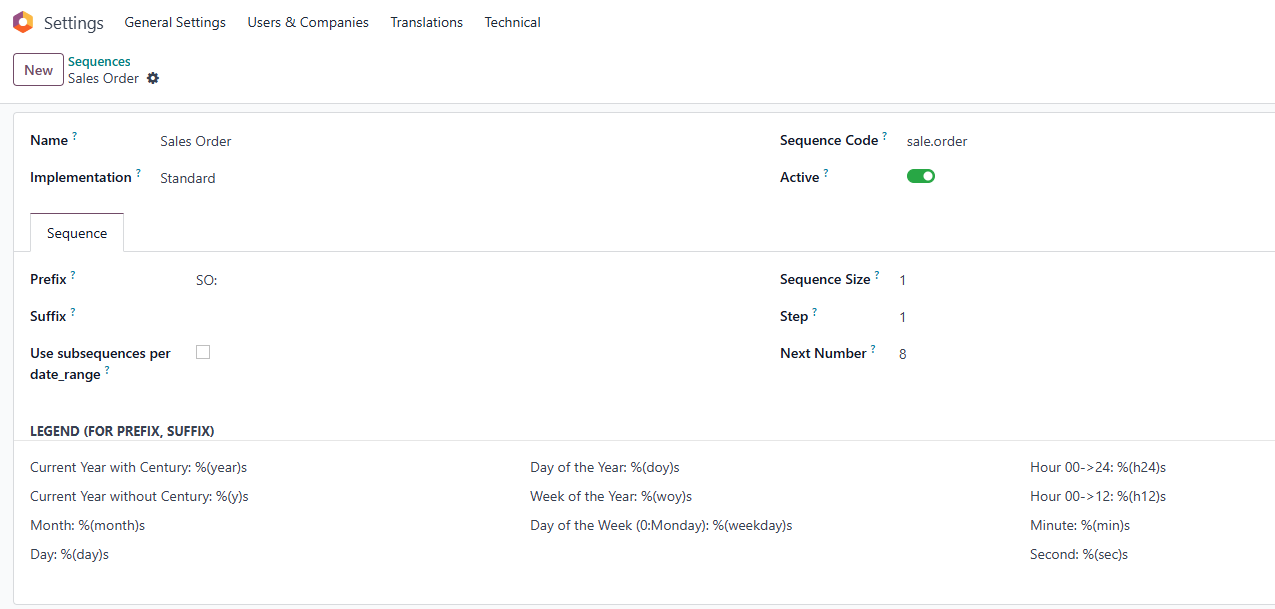
Task: Click the legend text Day: %(day)s
Action: (x=69, y=554)
